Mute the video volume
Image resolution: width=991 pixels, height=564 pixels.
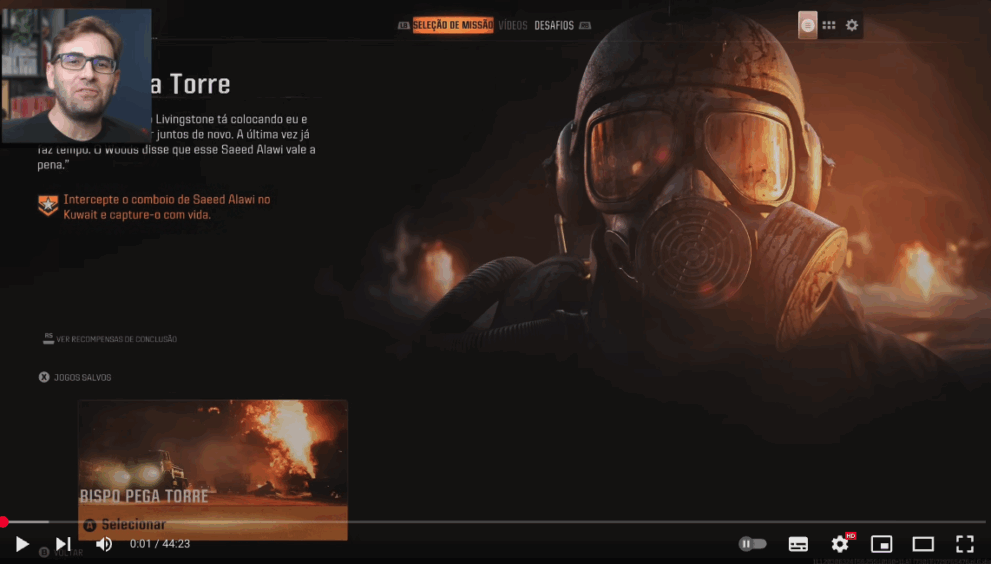pyautogui.click(x=104, y=544)
